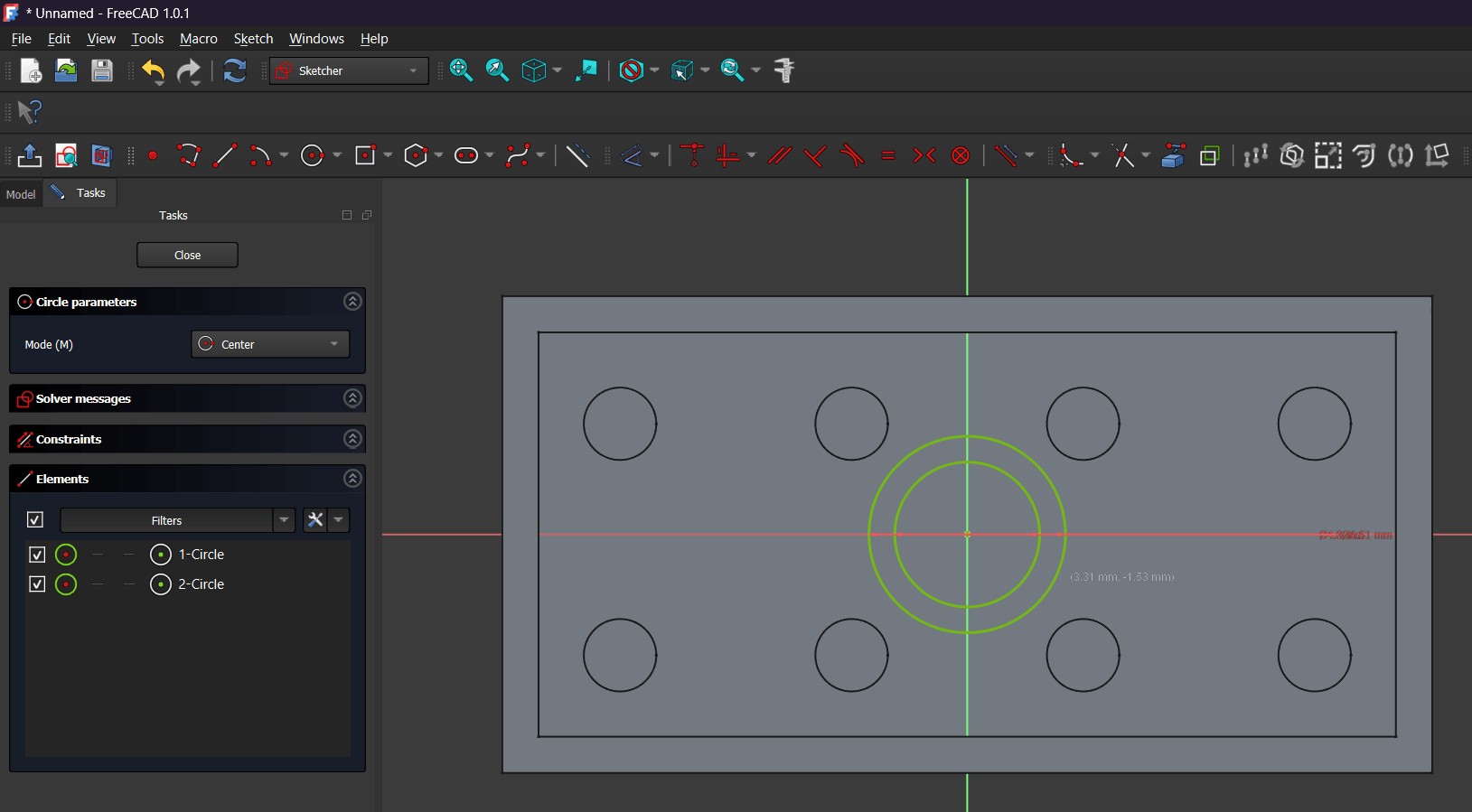Click the Leave sketch icon
The image size is (1472, 812).
pyautogui.click(x=29, y=156)
